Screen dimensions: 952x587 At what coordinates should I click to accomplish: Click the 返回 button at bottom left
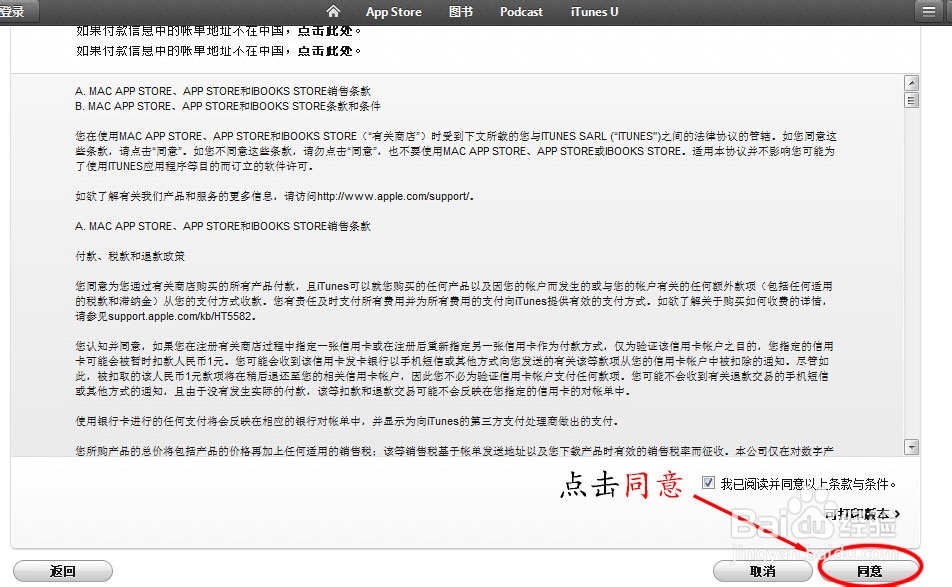[62, 570]
